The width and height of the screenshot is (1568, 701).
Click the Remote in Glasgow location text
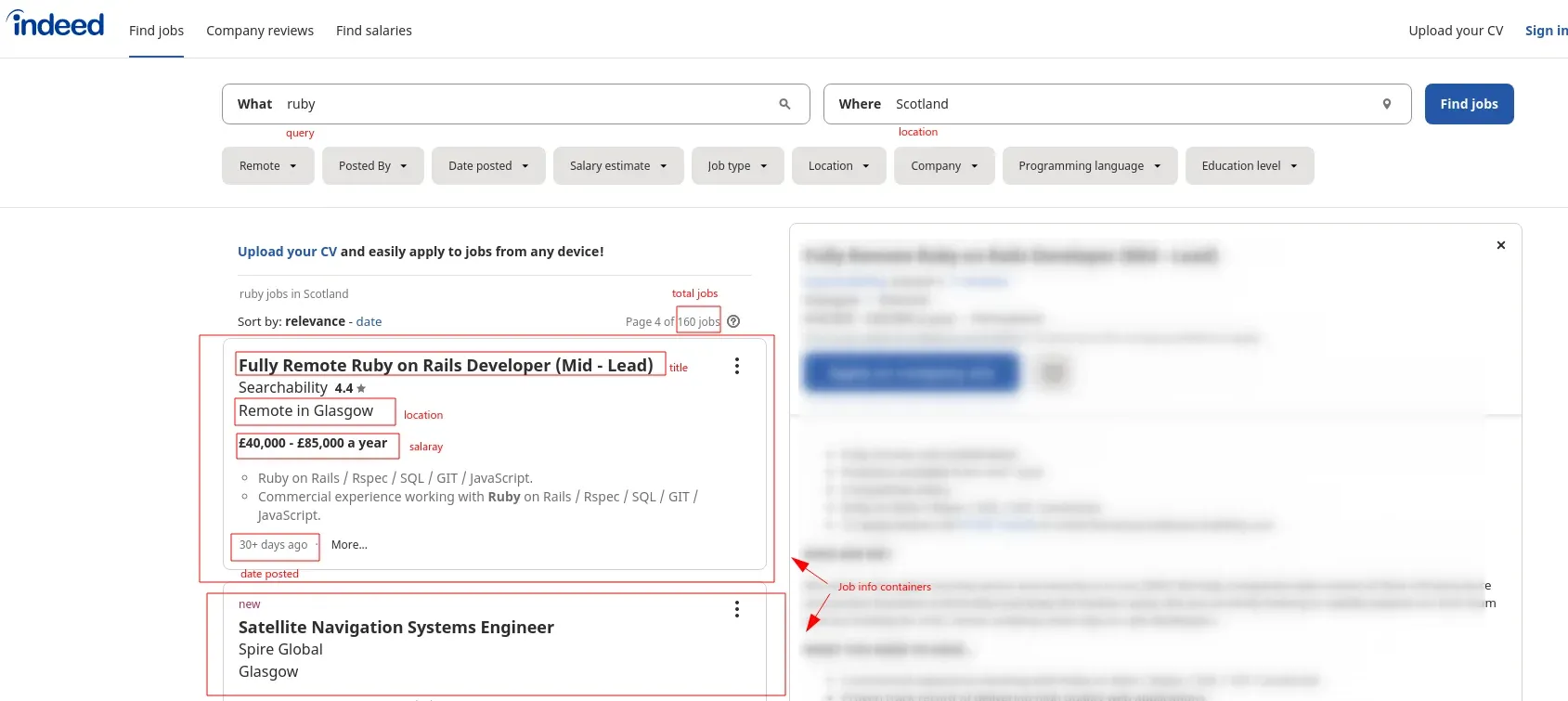click(x=305, y=410)
